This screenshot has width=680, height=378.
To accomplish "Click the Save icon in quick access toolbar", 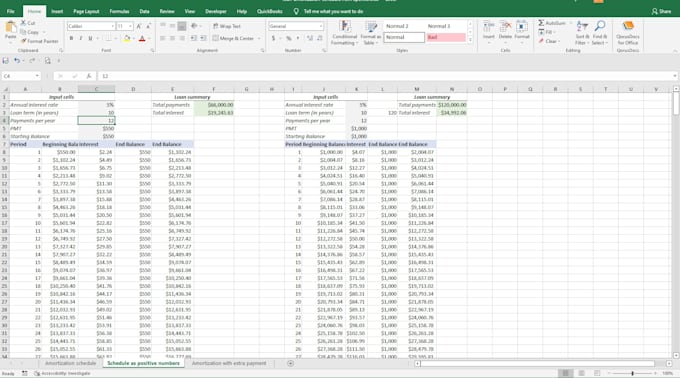I will point(6,61).
